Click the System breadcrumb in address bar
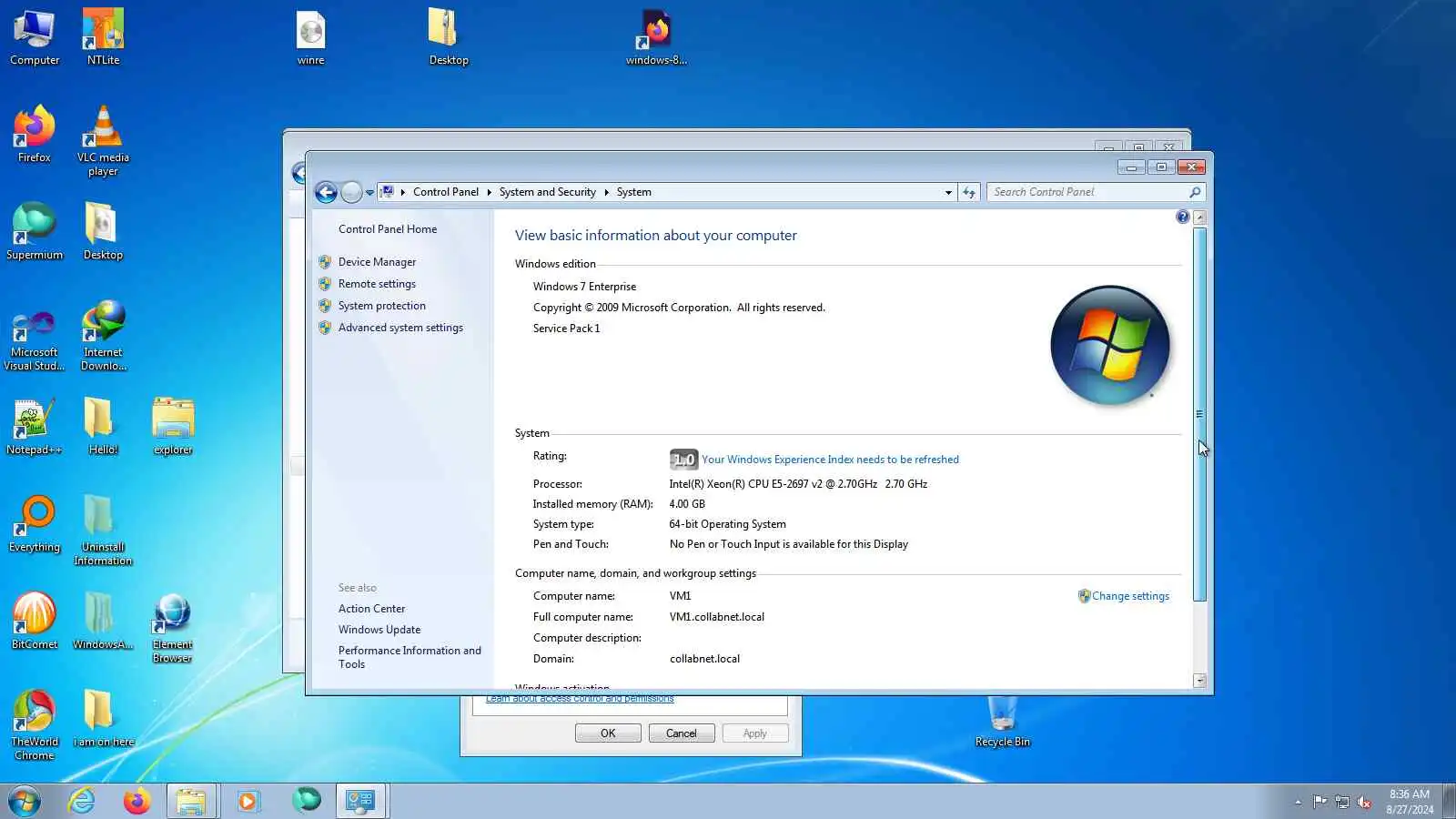The image size is (1456, 819). (x=633, y=192)
